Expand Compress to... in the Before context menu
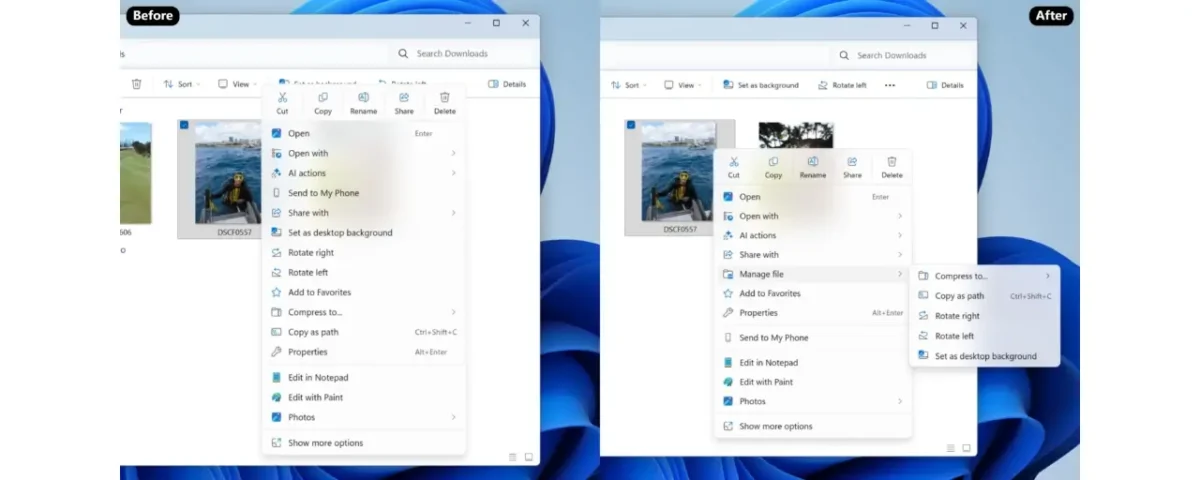The height and width of the screenshot is (480, 1200). [364, 312]
